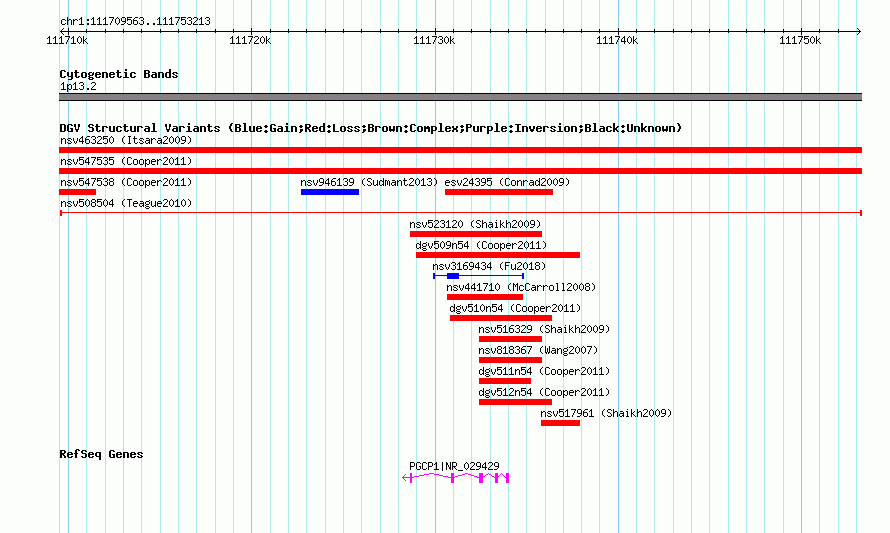Image resolution: width=890 pixels, height=533 pixels.
Task: Open the nsv517961 (Shaikh2009) label
Action: (606, 413)
